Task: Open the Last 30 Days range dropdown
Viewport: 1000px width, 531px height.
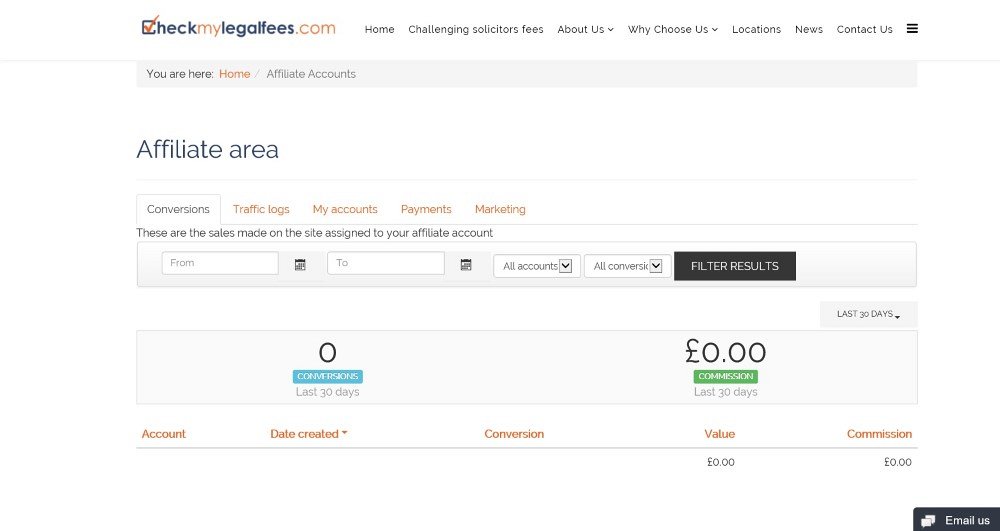Action: pyautogui.click(x=868, y=314)
